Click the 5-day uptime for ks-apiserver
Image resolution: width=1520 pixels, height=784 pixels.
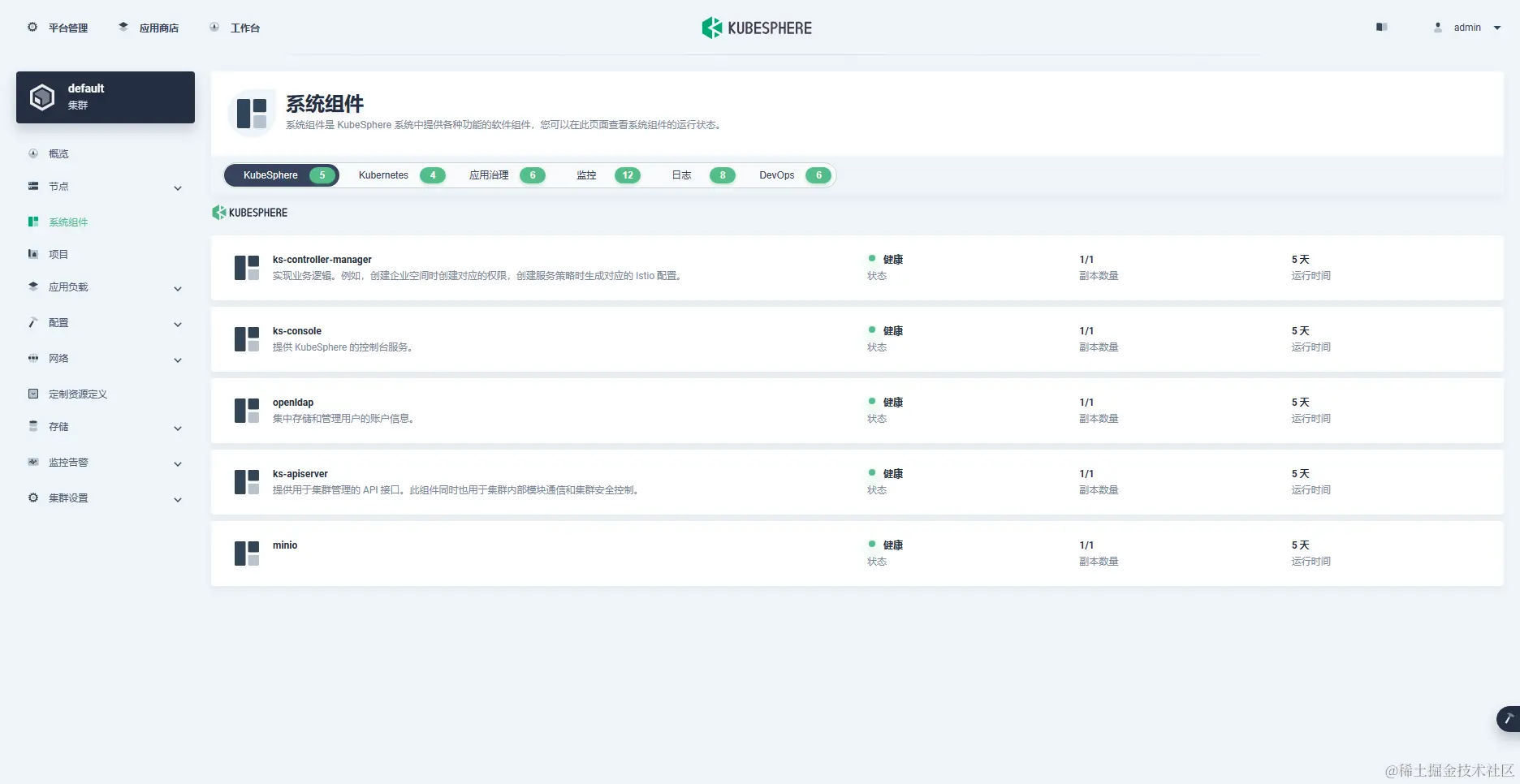click(1301, 474)
